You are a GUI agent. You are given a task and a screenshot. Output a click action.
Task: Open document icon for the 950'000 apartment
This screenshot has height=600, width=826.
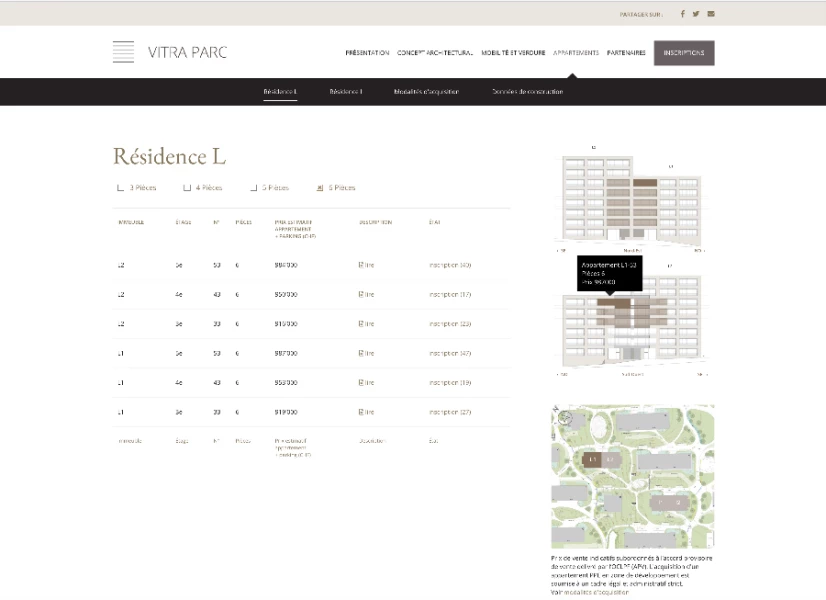pyautogui.click(x=361, y=295)
